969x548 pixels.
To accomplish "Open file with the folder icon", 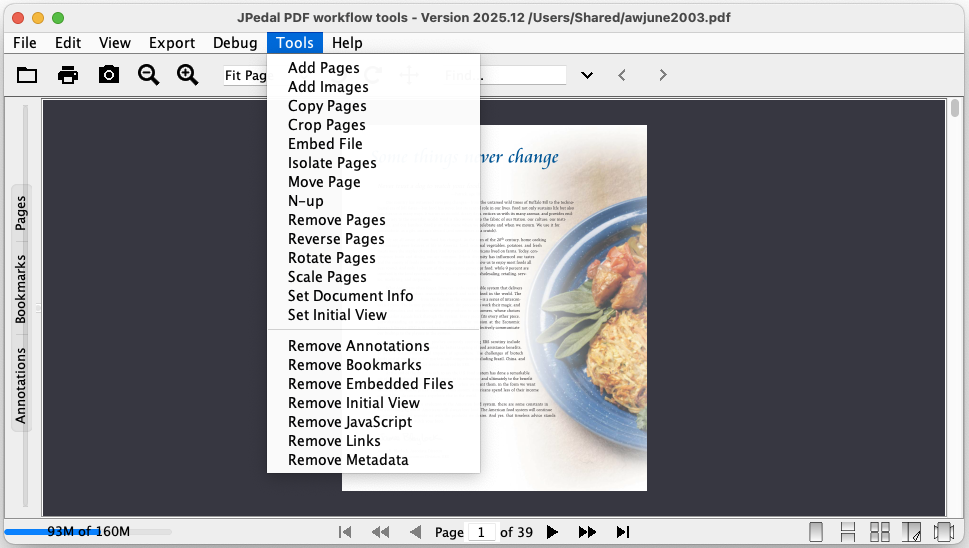I will pyautogui.click(x=27, y=75).
